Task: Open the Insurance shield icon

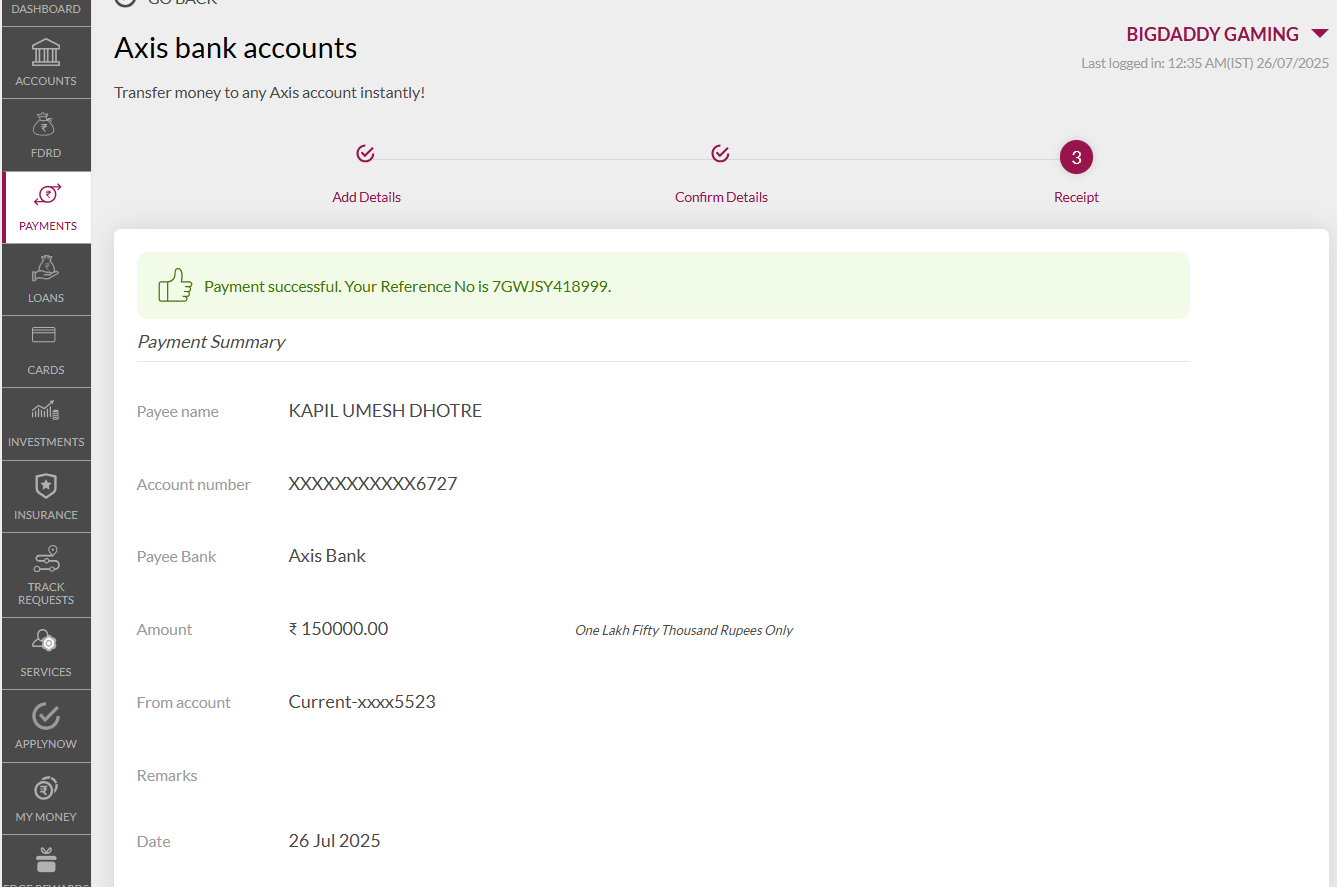Action: (x=46, y=486)
